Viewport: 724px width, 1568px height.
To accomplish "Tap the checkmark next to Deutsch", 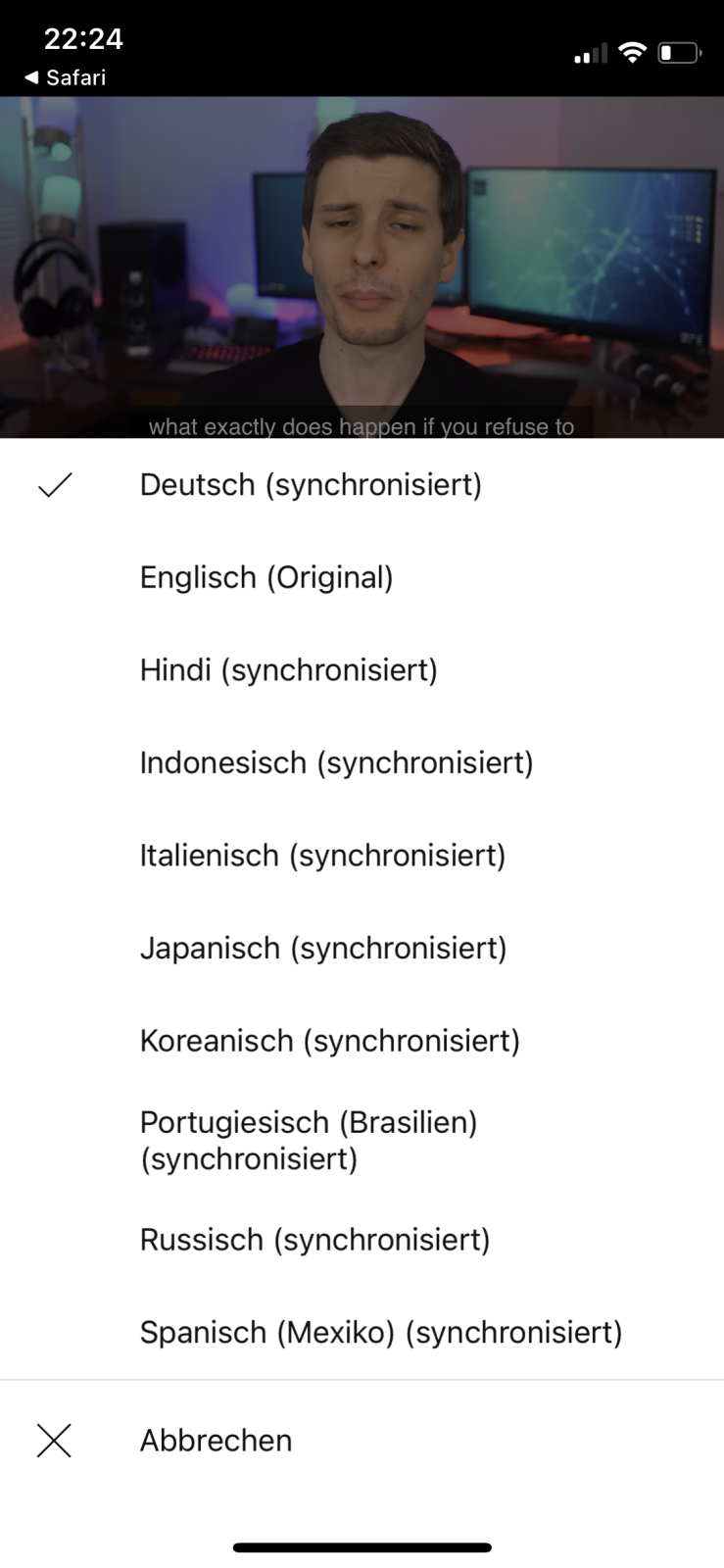I will (x=55, y=485).
